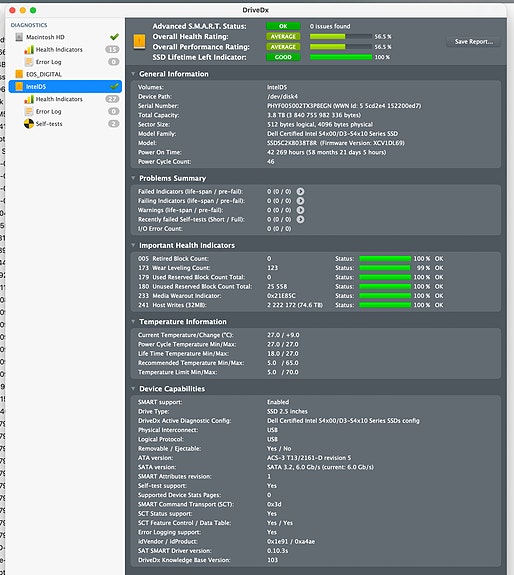This screenshot has width=514, height=575.
Task: Click the large drive icon in header
Action: (x=139, y=42)
